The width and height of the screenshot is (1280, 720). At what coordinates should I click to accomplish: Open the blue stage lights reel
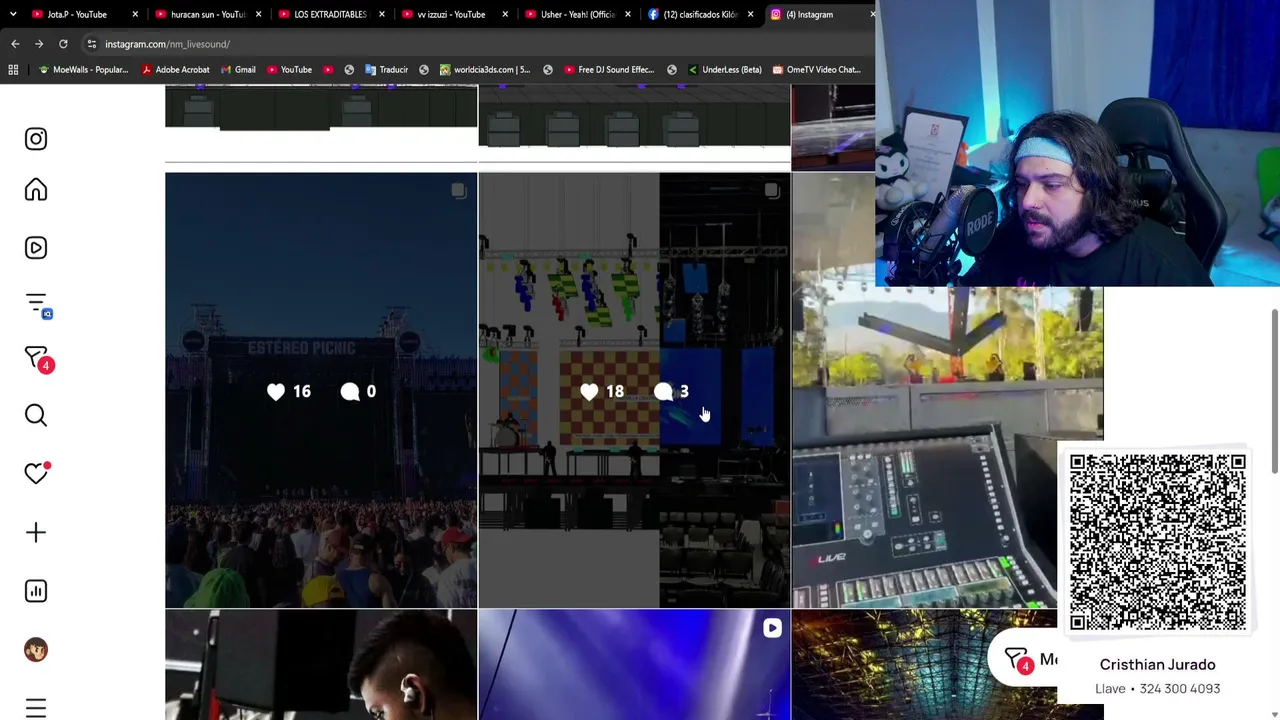[634, 665]
